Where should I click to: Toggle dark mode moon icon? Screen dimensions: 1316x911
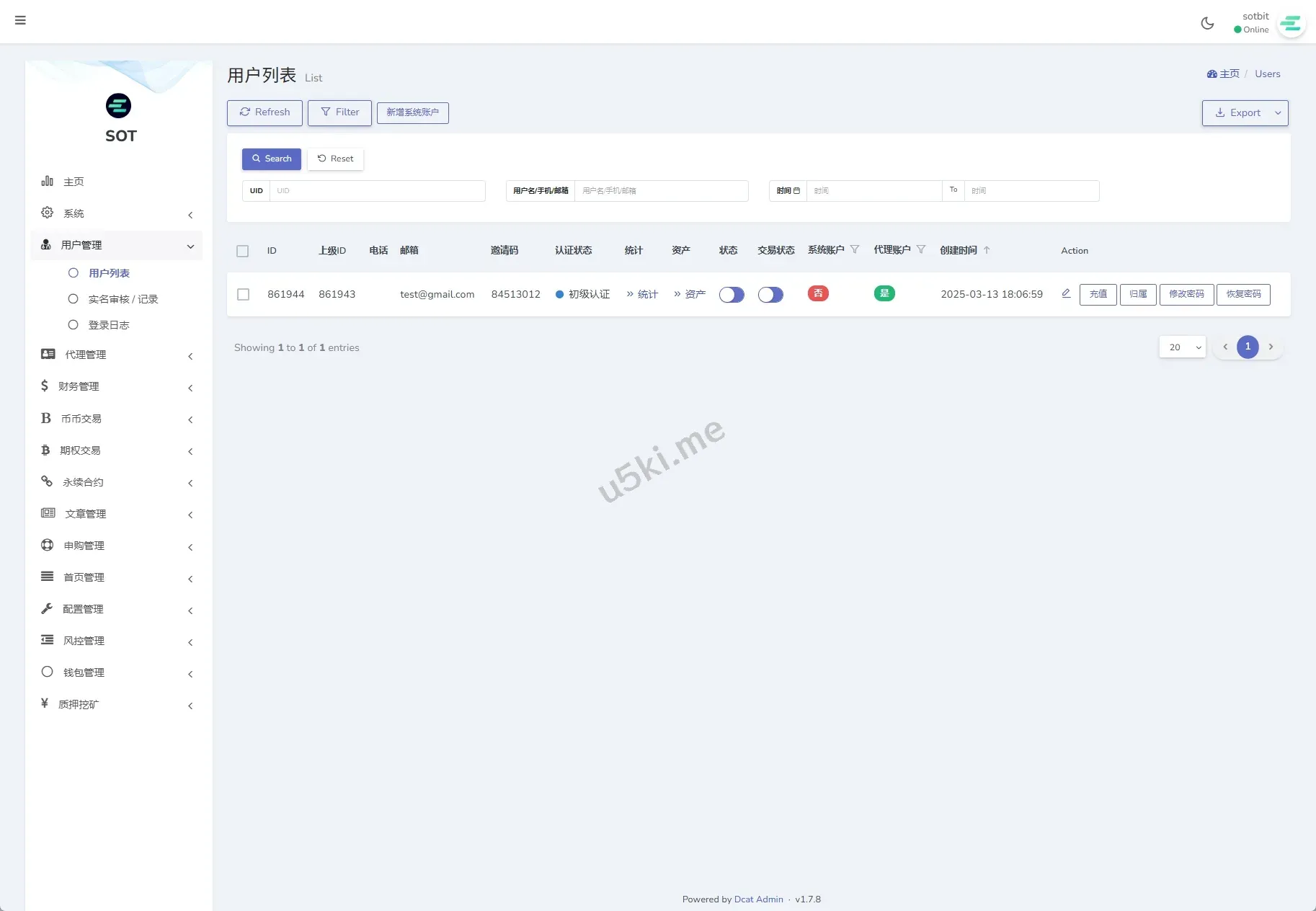[1207, 23]
